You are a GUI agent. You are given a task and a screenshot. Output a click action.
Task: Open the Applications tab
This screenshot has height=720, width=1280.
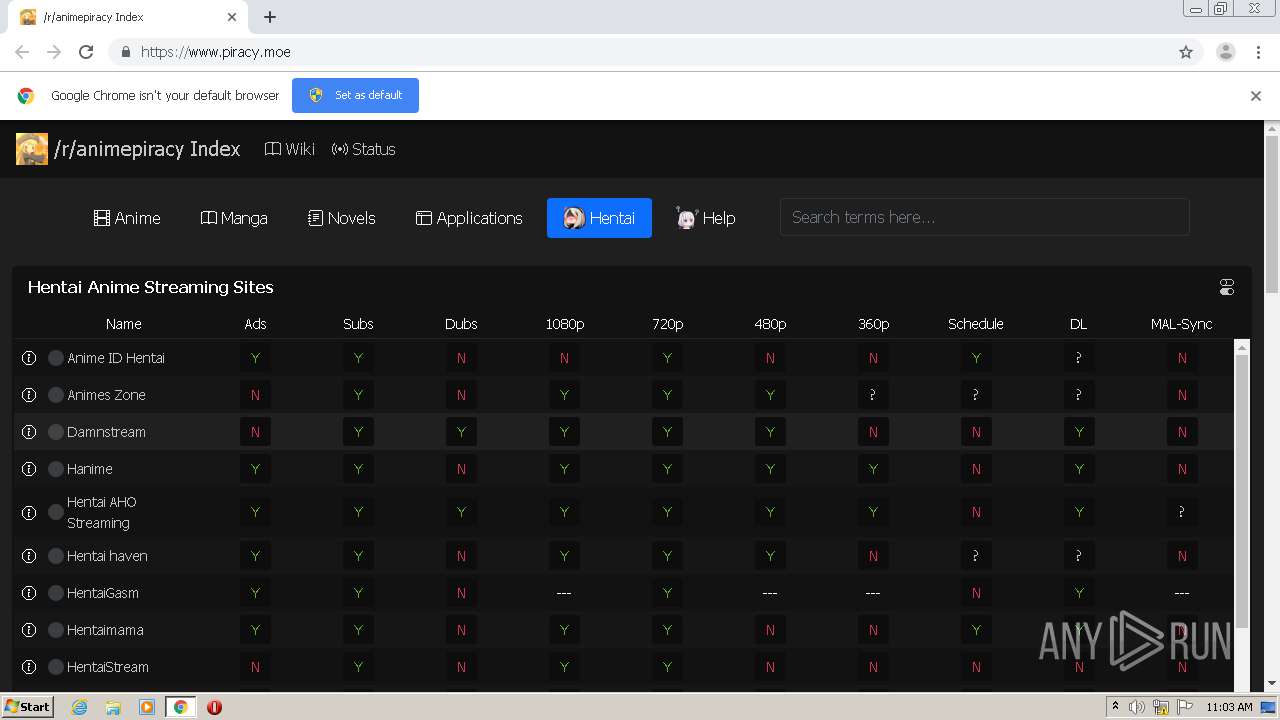(x=469, y=218)
